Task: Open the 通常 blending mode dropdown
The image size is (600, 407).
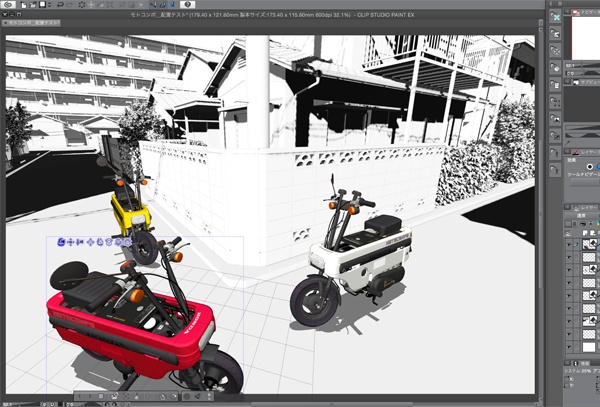Action: (x=583, y=216)
